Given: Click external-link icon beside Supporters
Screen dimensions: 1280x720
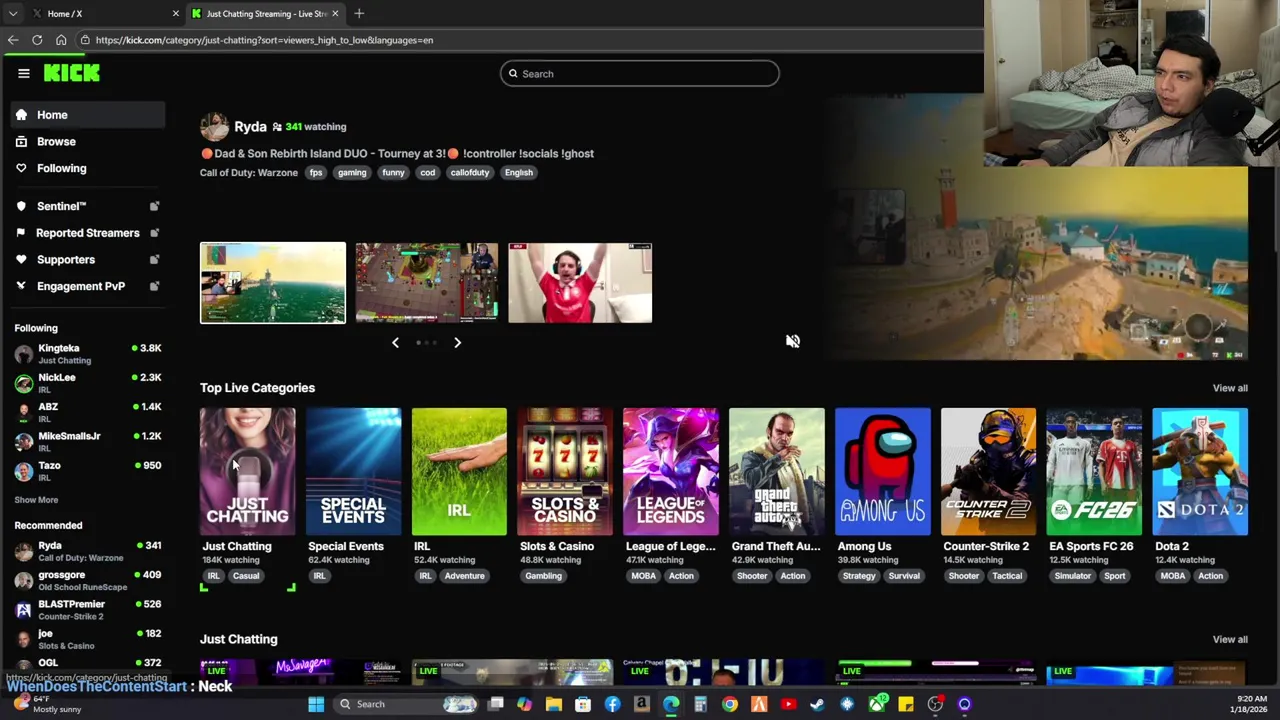Looking at the screenshot, I should [154, 260].
